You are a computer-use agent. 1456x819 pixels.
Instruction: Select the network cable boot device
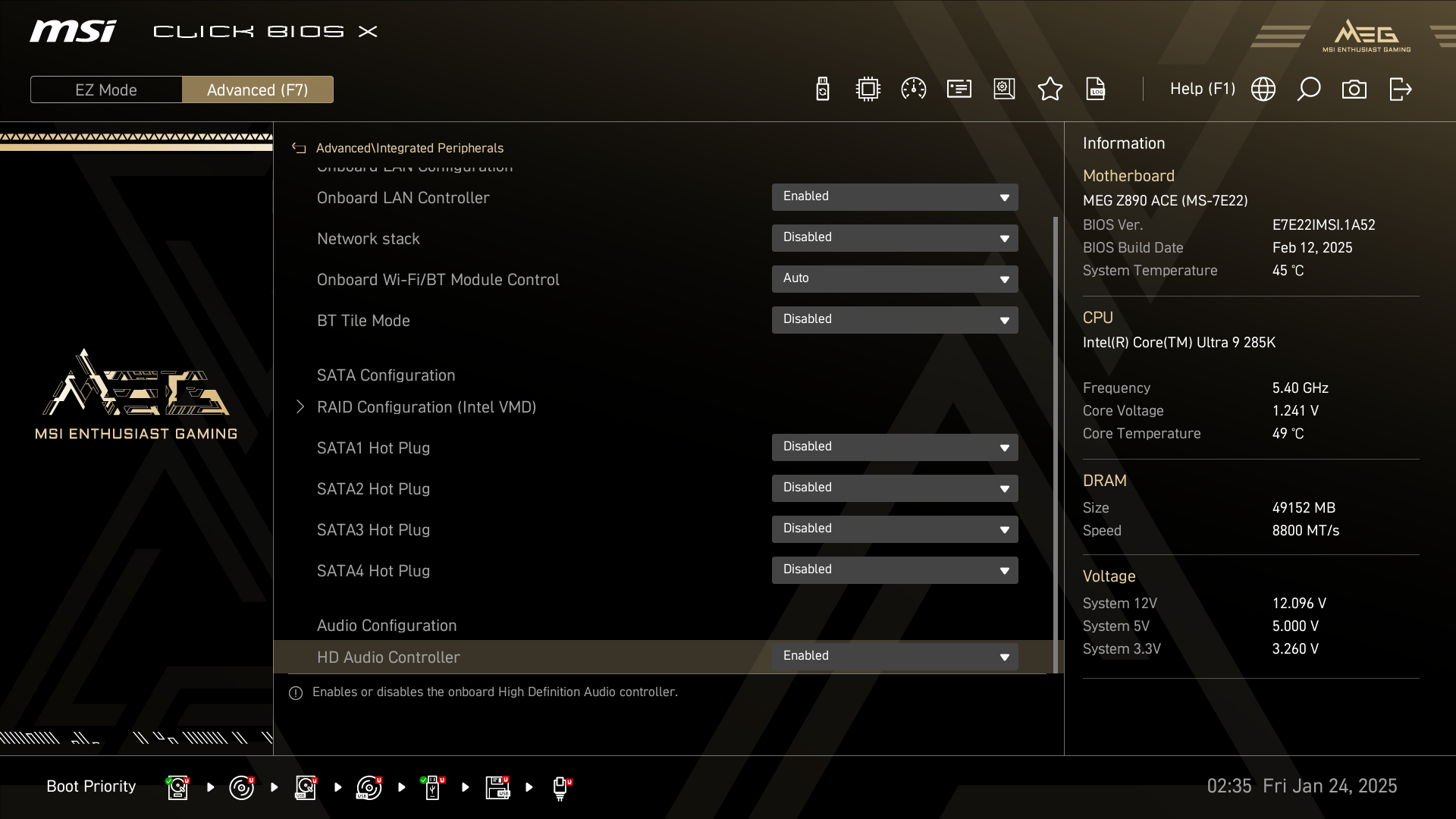[x=561, y=787]
